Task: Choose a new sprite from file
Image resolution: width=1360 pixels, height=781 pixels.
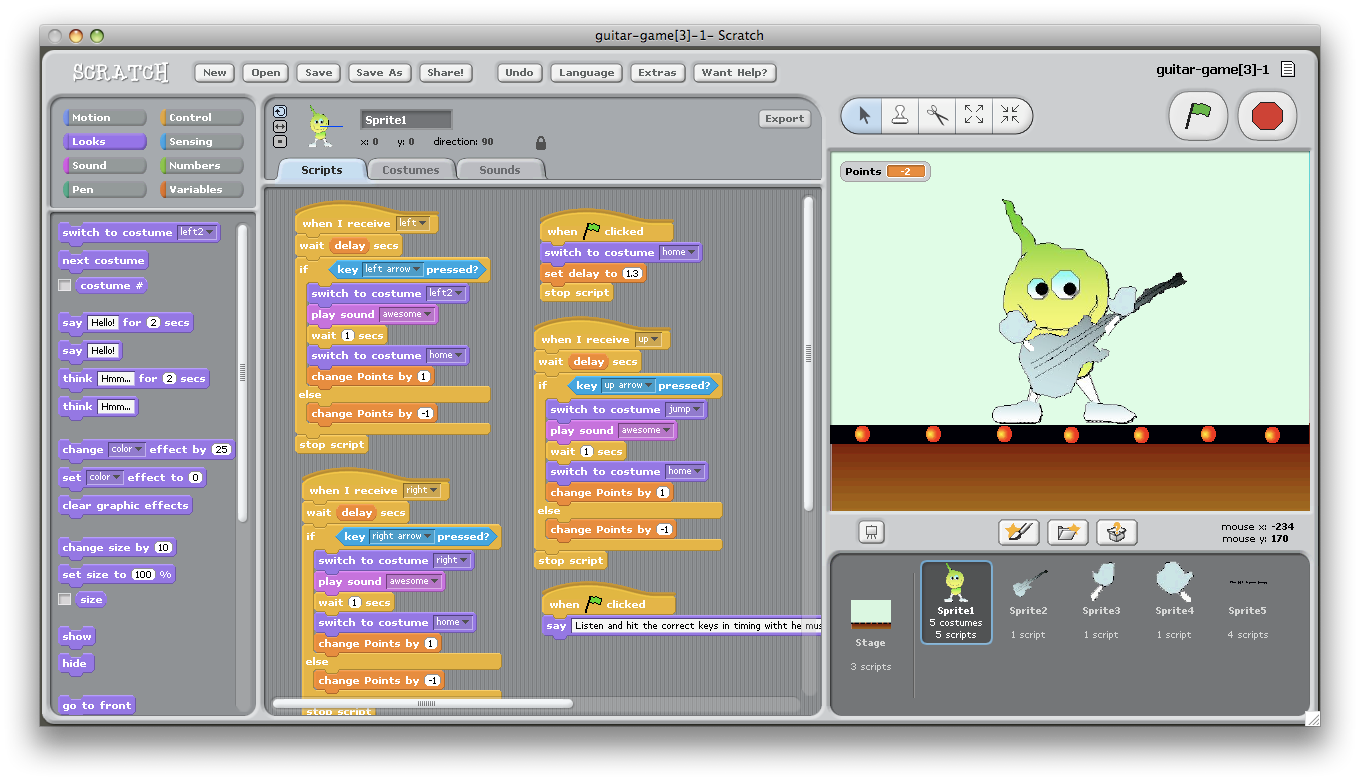Action: tap(1068, 532)
